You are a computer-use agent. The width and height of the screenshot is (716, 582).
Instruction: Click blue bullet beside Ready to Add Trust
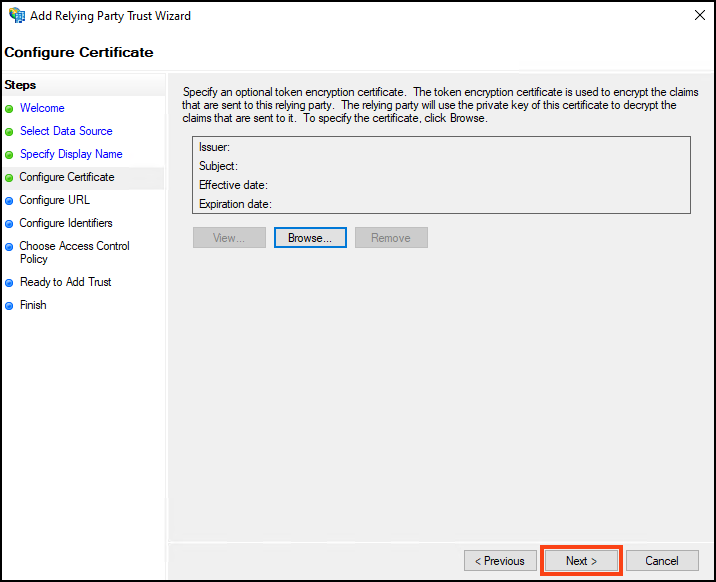tap(9, 283)
